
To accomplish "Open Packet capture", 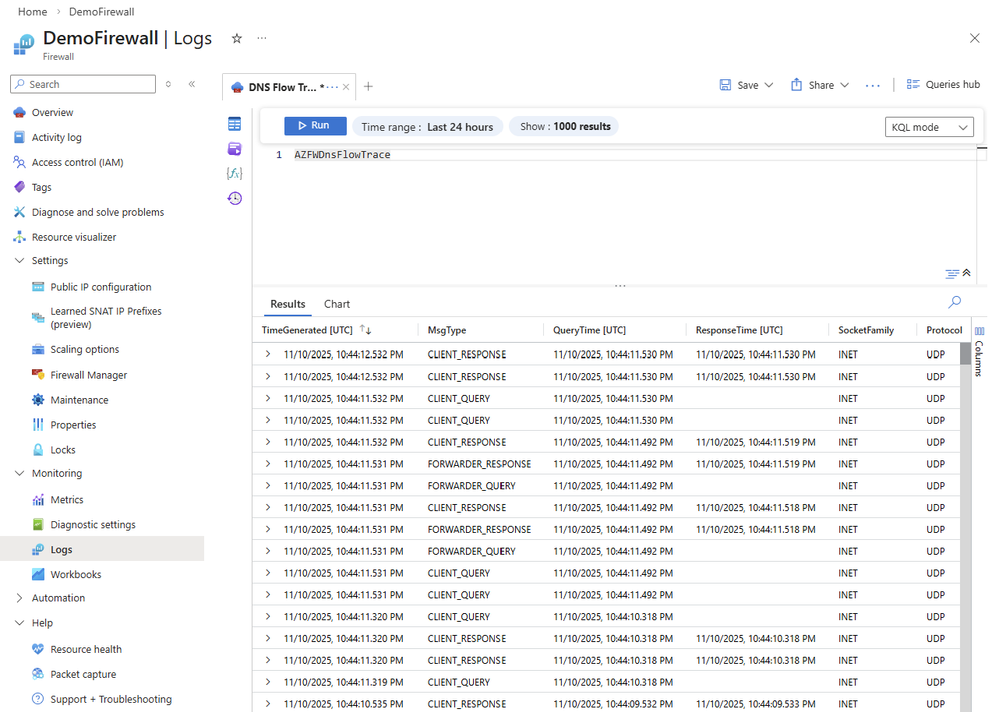I will click(x=83, y=674).
